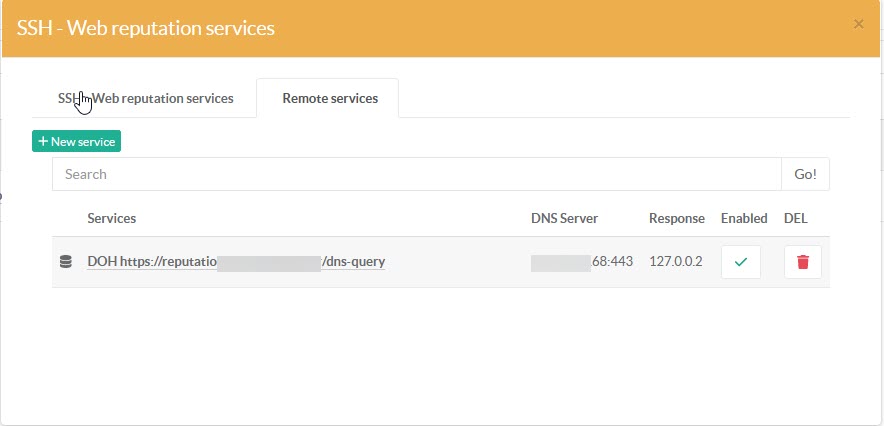Delete the DOH reputation service with trash icon

click(x=802, y=262)
